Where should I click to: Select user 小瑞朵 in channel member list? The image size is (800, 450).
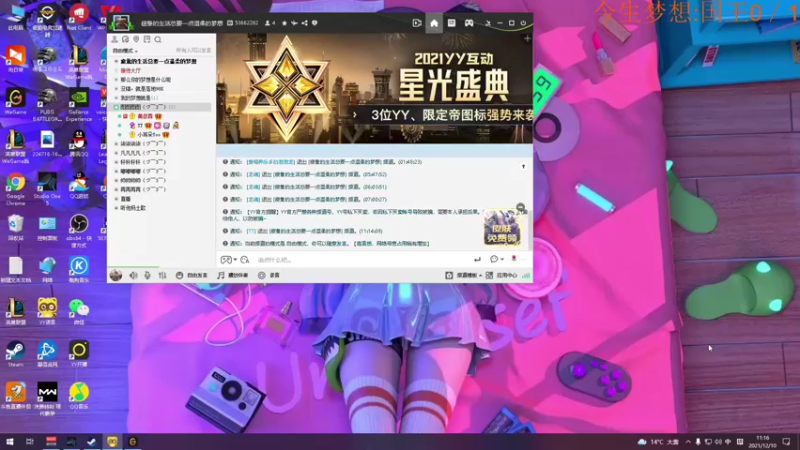point(148,135)
